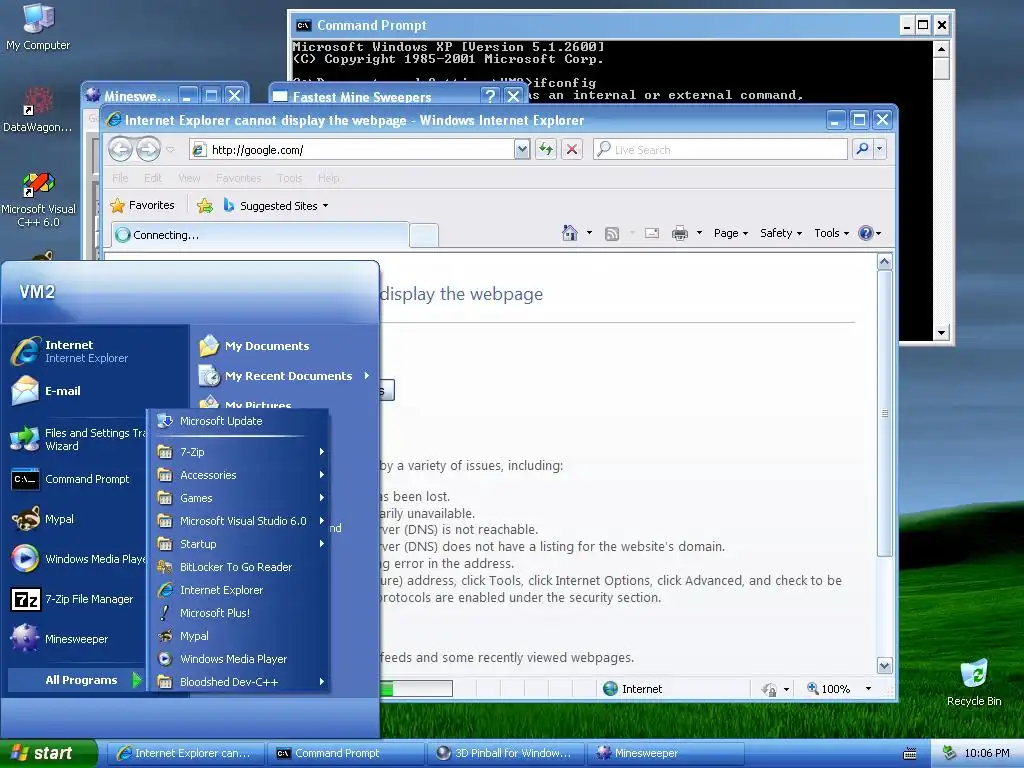Launch 7-Zip File Manager from the Start menu

pyautogui.click(x=77, y=599)
